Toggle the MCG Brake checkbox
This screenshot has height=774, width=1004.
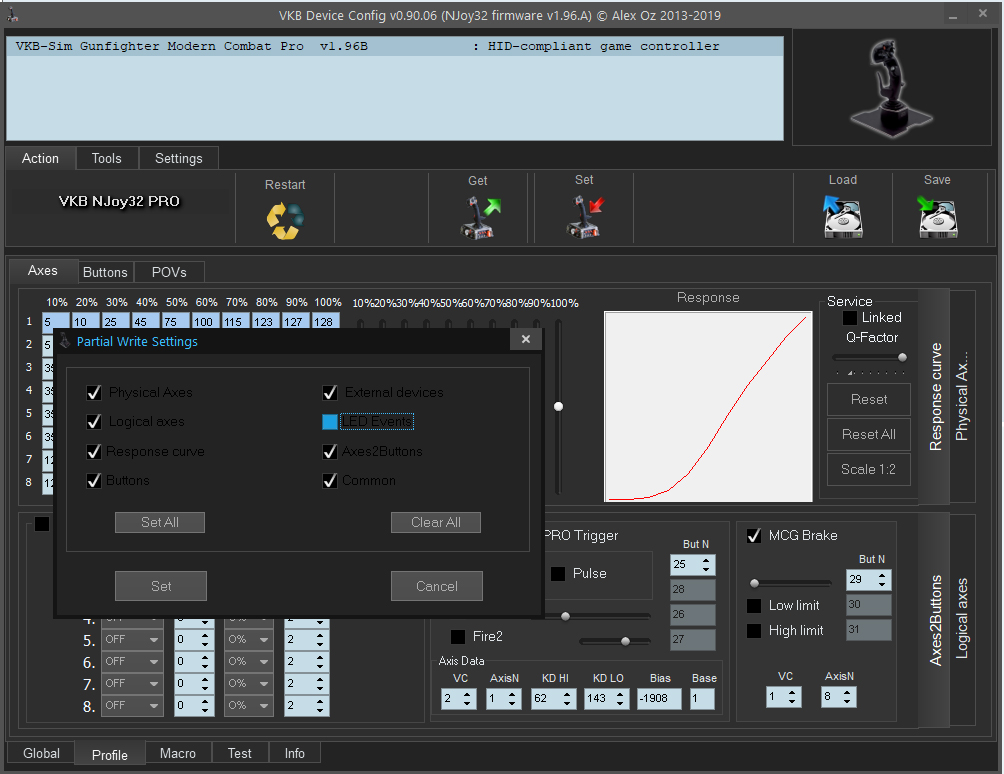pos(755,536)
